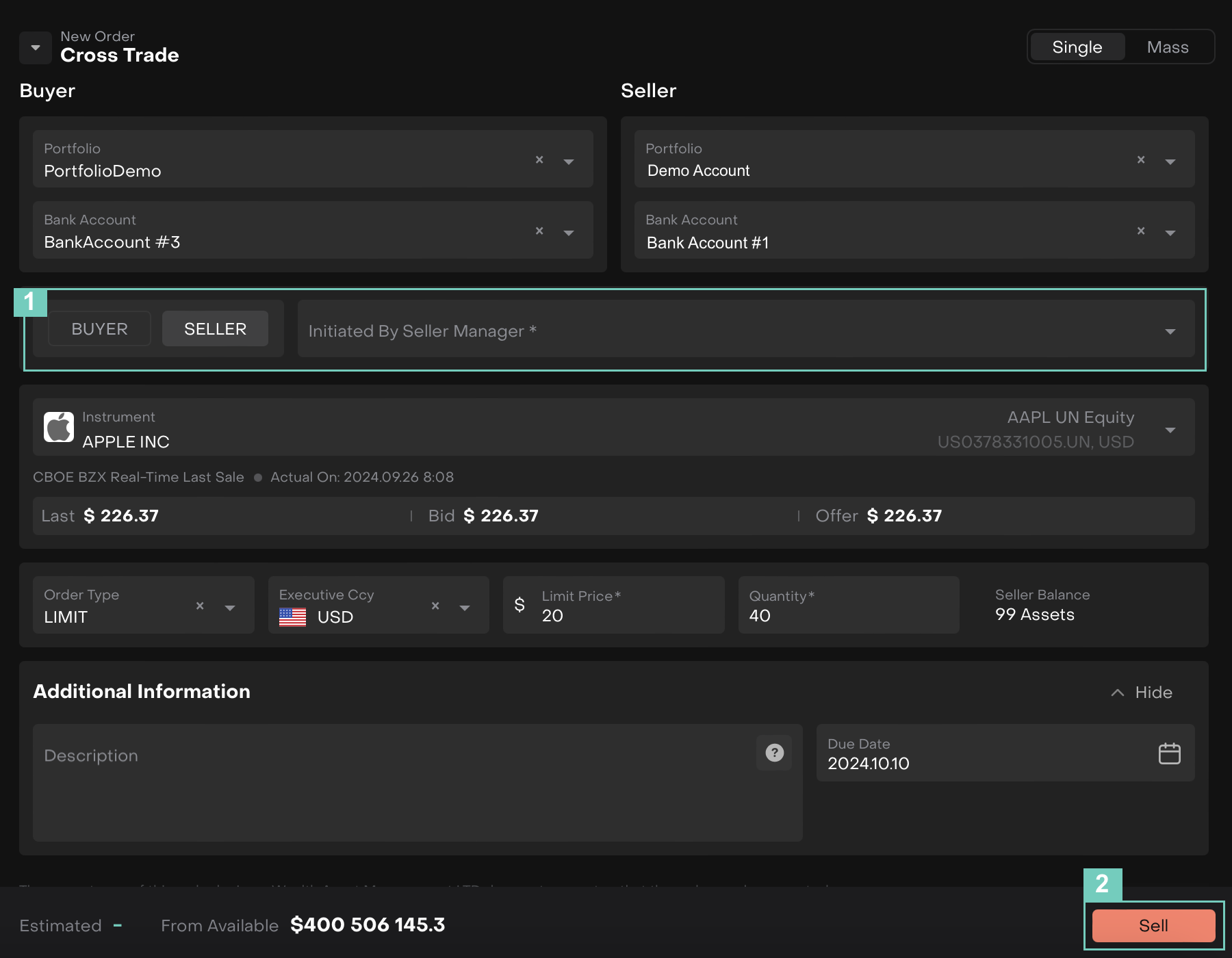Screen dimensions: 1232x958
Task: Clear the Order Type LIMIT value
Action: click(x=200, y=606)
